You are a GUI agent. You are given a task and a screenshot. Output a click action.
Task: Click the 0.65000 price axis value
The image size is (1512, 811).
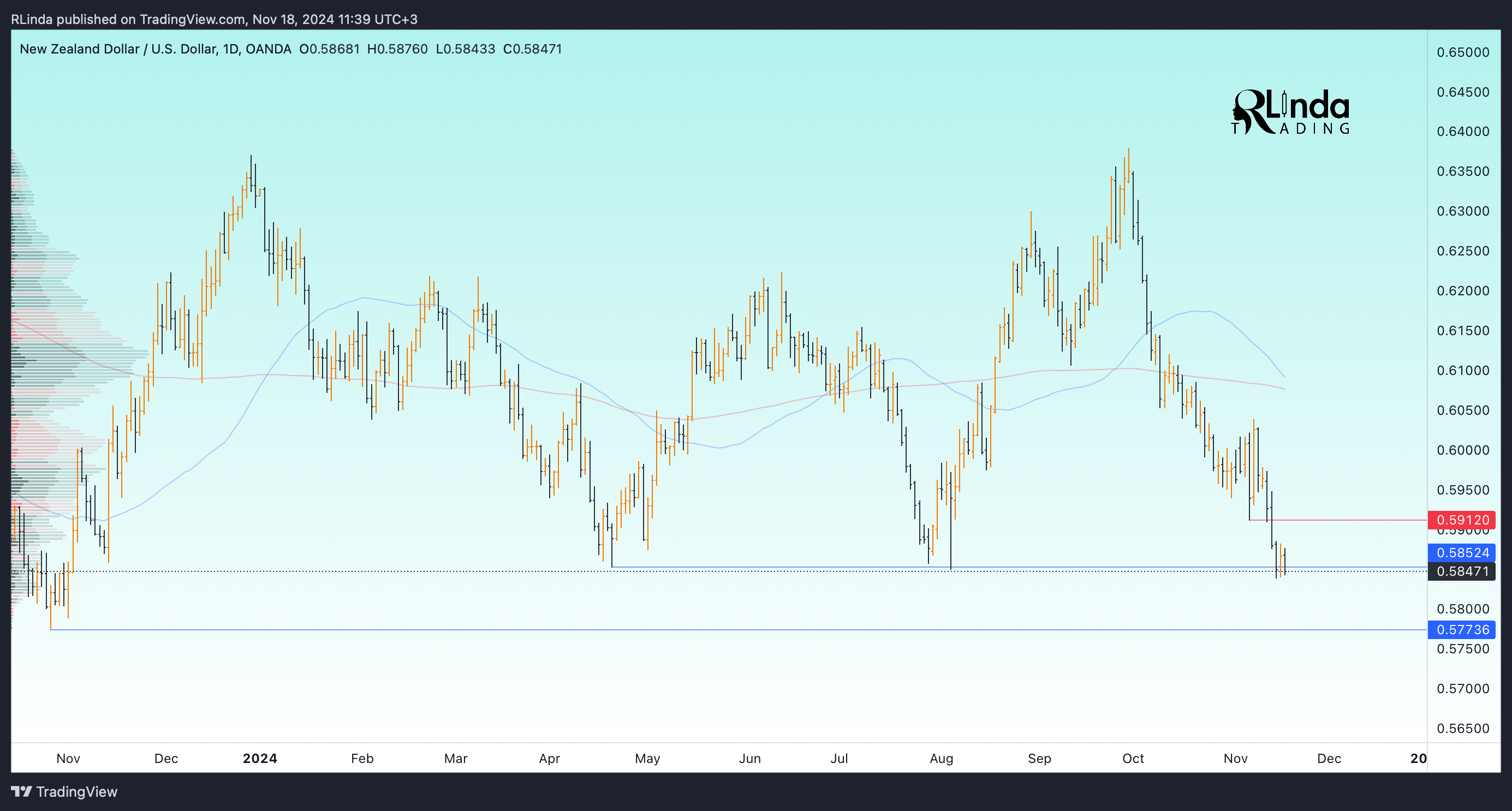[x=1463, y=52]
